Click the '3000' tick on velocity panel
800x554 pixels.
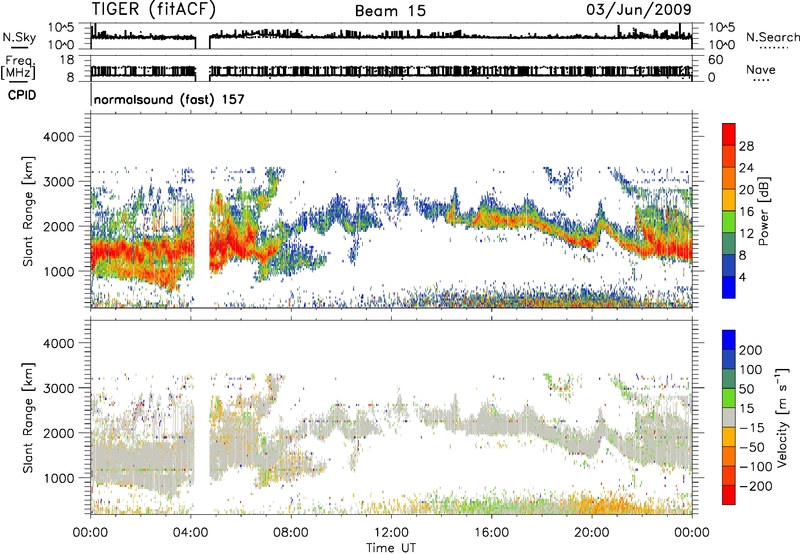58,388
